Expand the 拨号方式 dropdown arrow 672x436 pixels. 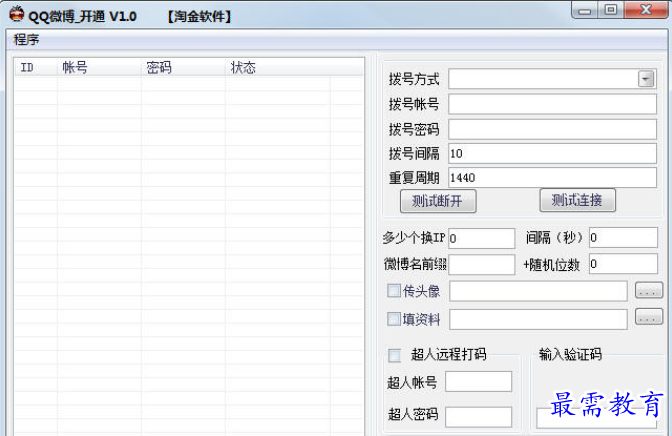[x=646, y=79]
